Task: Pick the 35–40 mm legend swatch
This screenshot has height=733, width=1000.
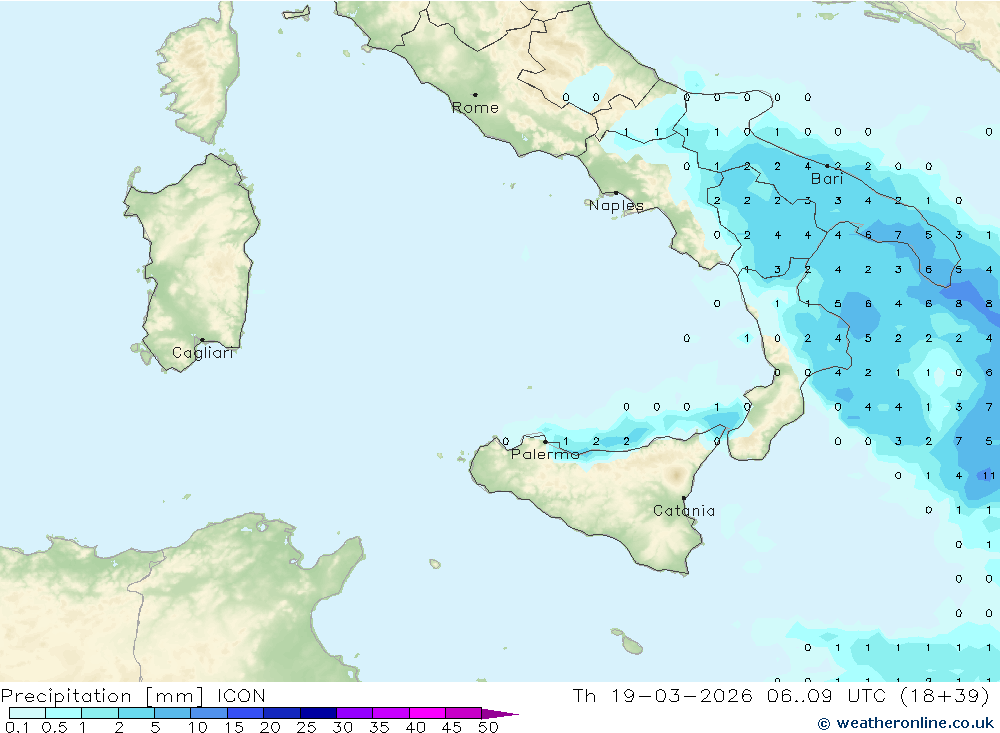Action: point(391,713)
